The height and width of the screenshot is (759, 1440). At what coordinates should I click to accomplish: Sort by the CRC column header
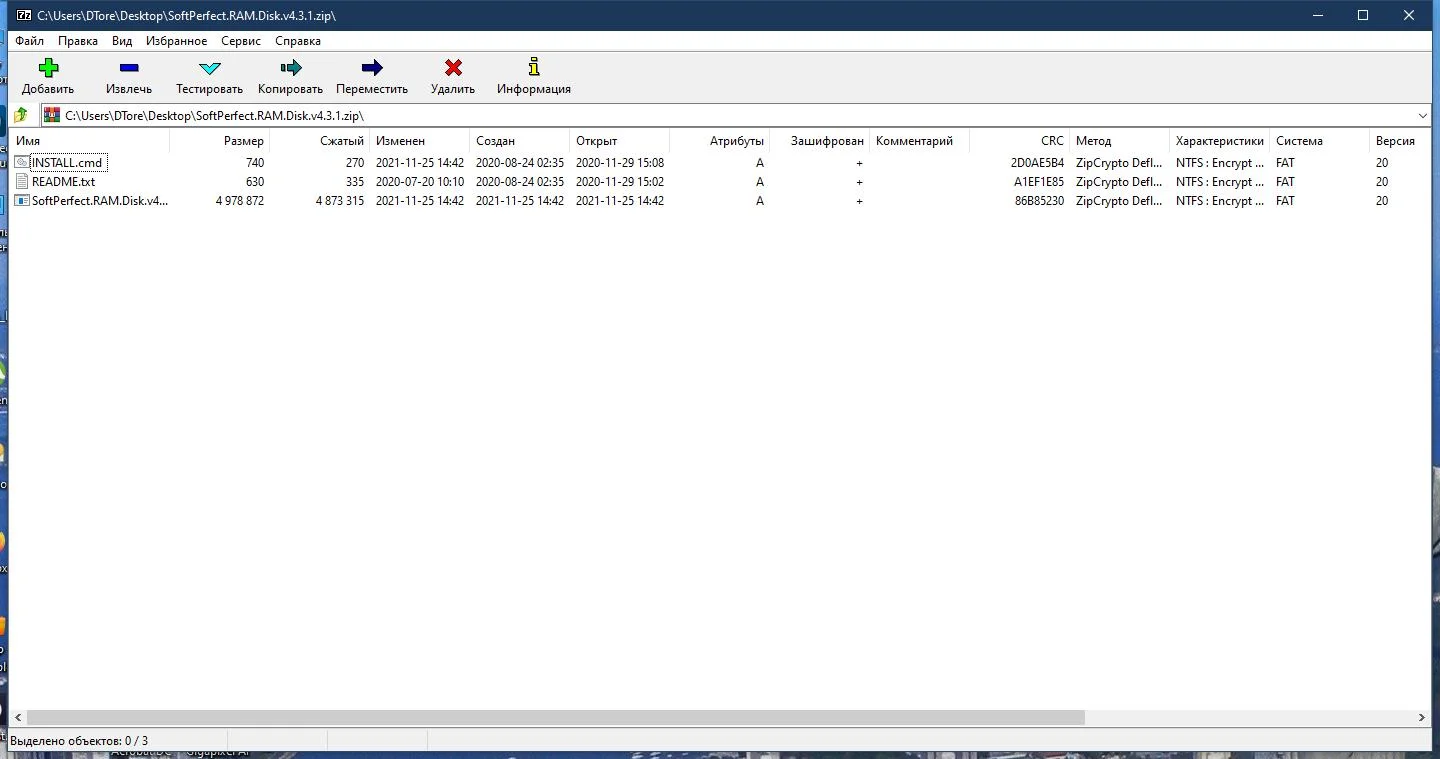click(x=1019, y=141)
